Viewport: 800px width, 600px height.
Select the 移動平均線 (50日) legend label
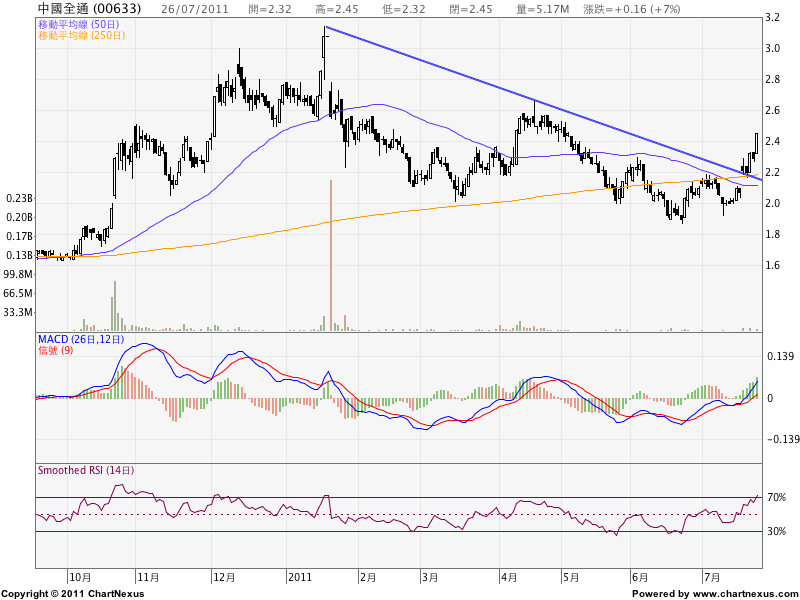point(79,24)
